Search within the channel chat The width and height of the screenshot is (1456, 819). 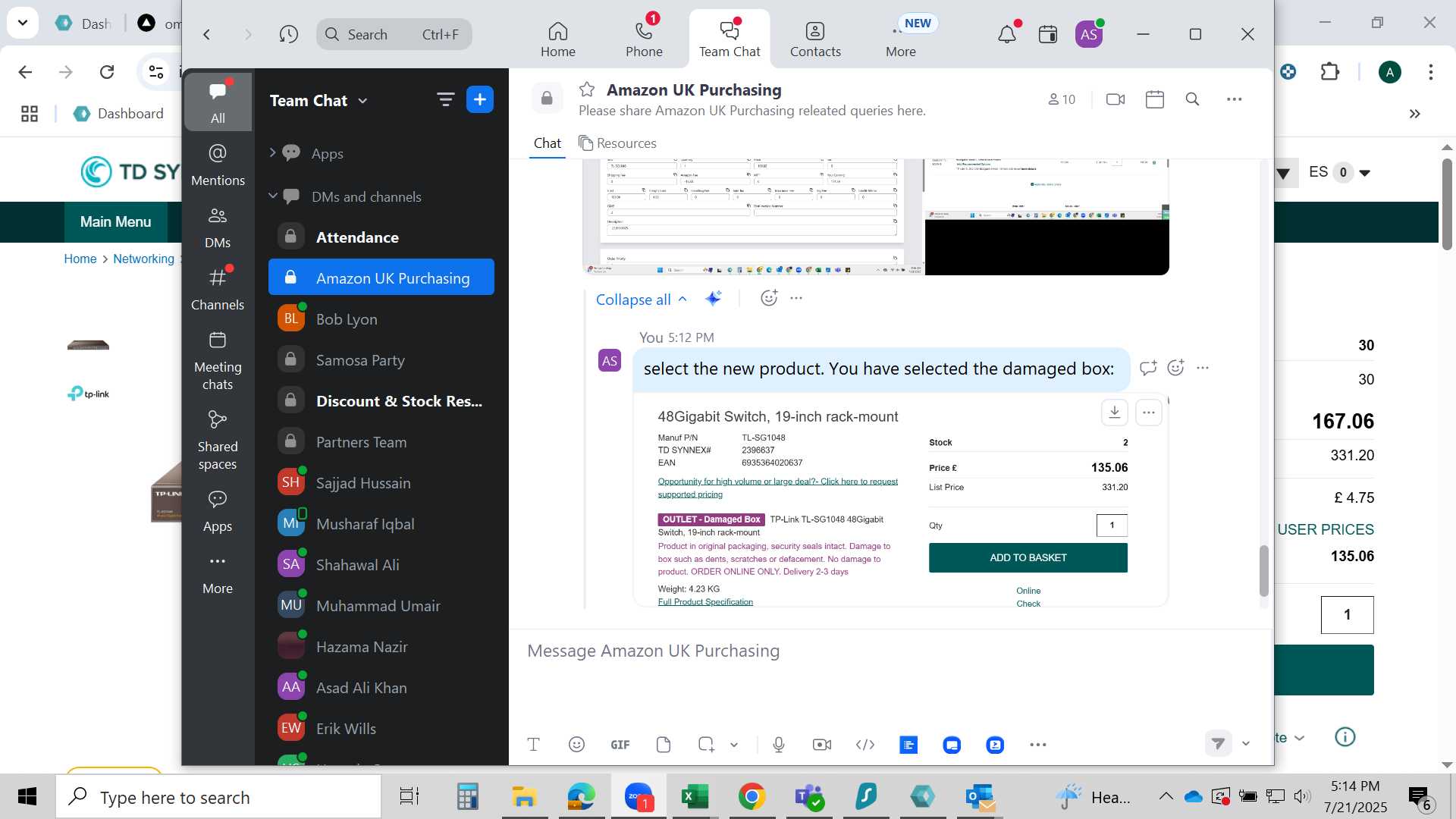[1192, 99]
